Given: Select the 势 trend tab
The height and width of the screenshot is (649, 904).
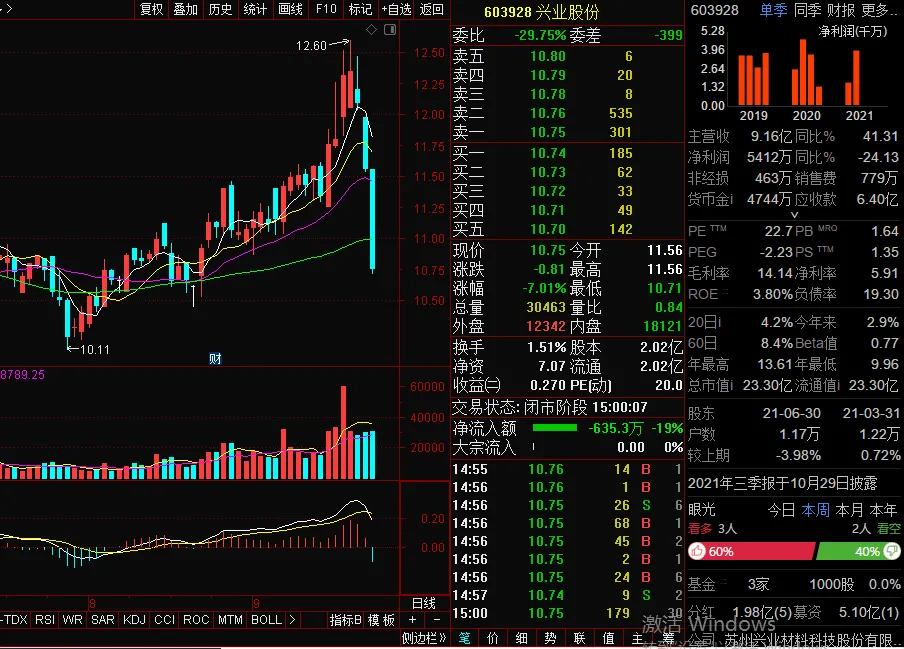Looking at the screenshot, I should [x=551, y=638].
